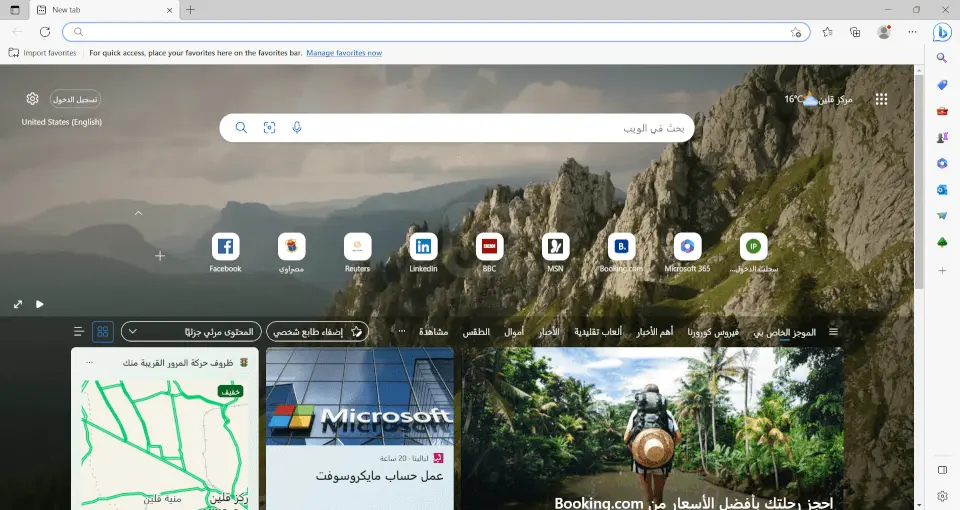Open the LinkedIn quick link
This screenshot has width=960, height=510.
coord(423,253)
